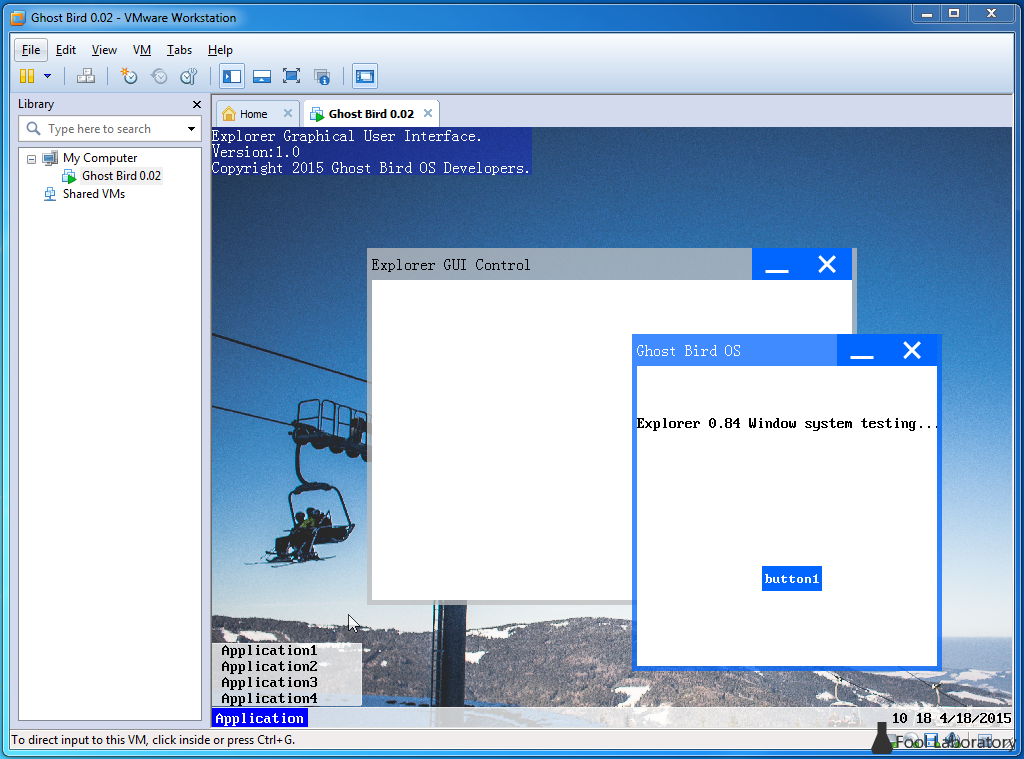This screenshot has width=1024, height=759.
Task: Open the View menu
Action: point(104,50)
